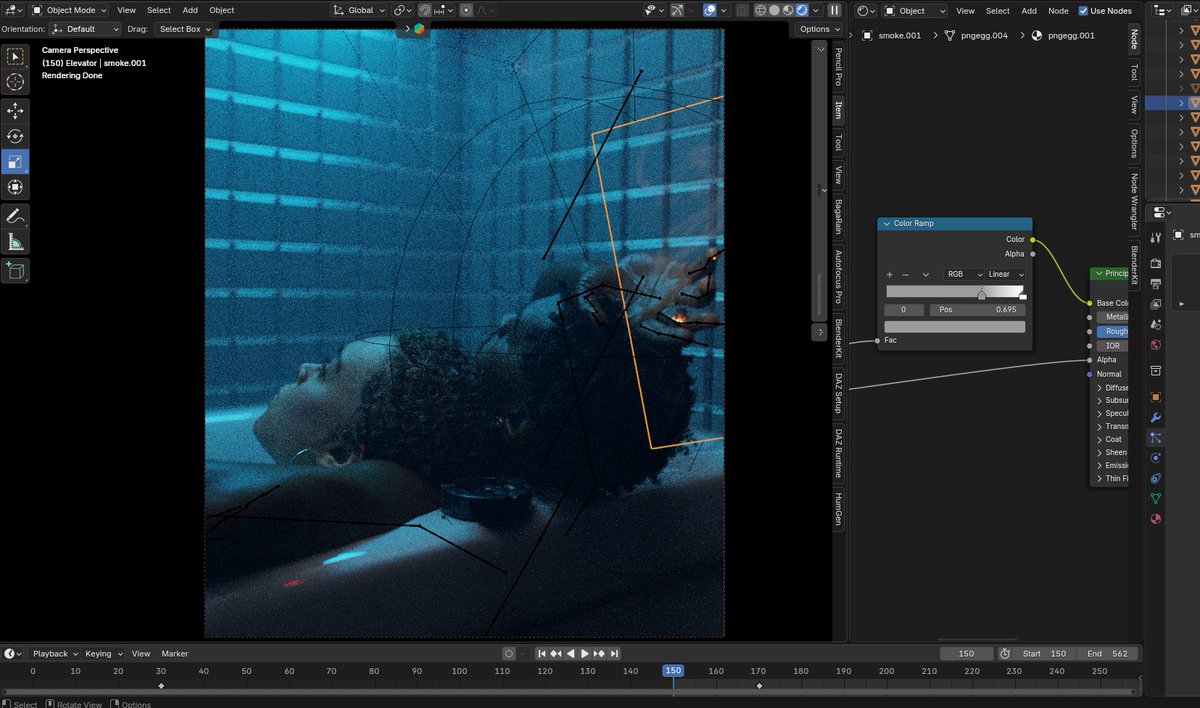Switch to rendered viewport shading
The image size is (1200, 708).
click(802, 10)
